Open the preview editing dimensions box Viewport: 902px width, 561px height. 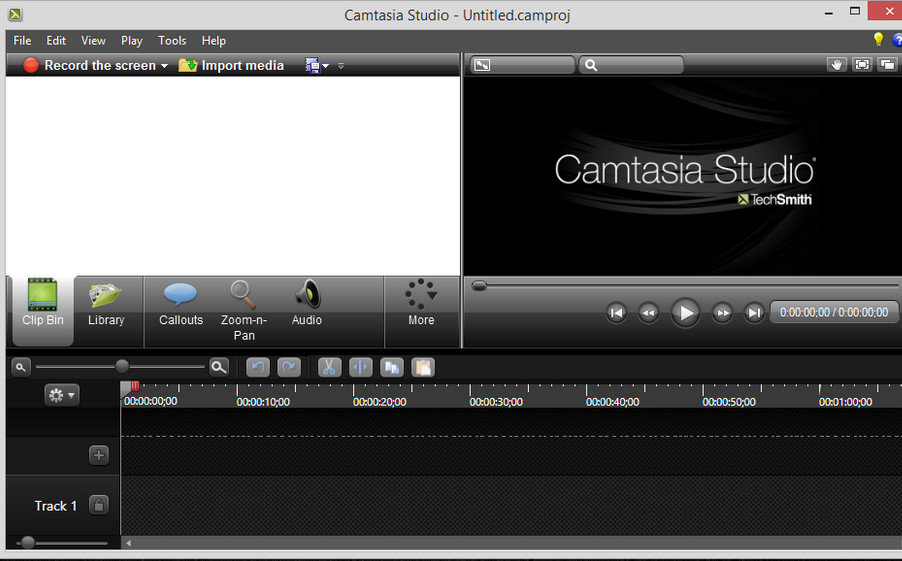coord(522,65)
